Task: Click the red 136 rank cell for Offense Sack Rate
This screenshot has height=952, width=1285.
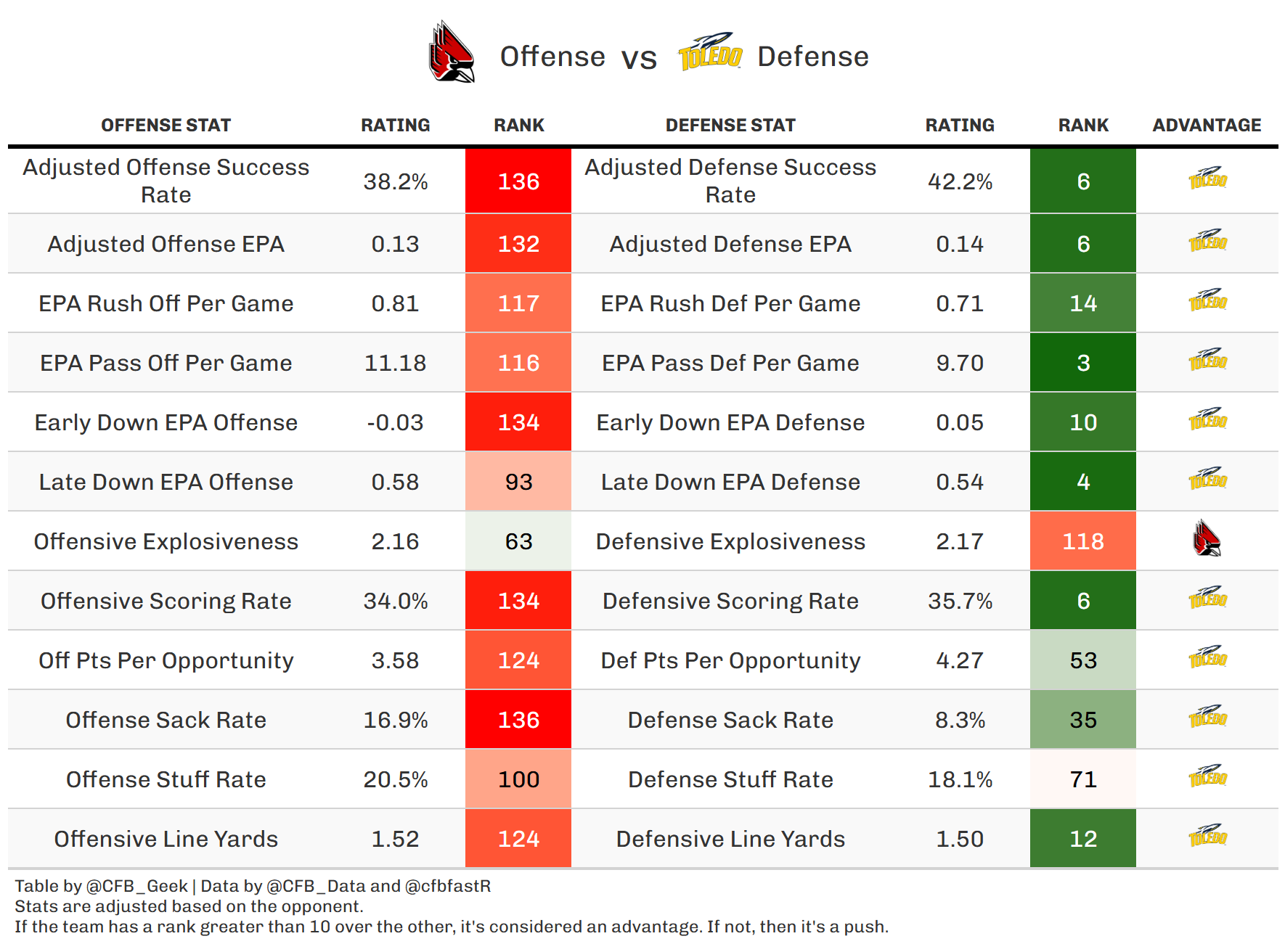Action: (x=518, y=720)
